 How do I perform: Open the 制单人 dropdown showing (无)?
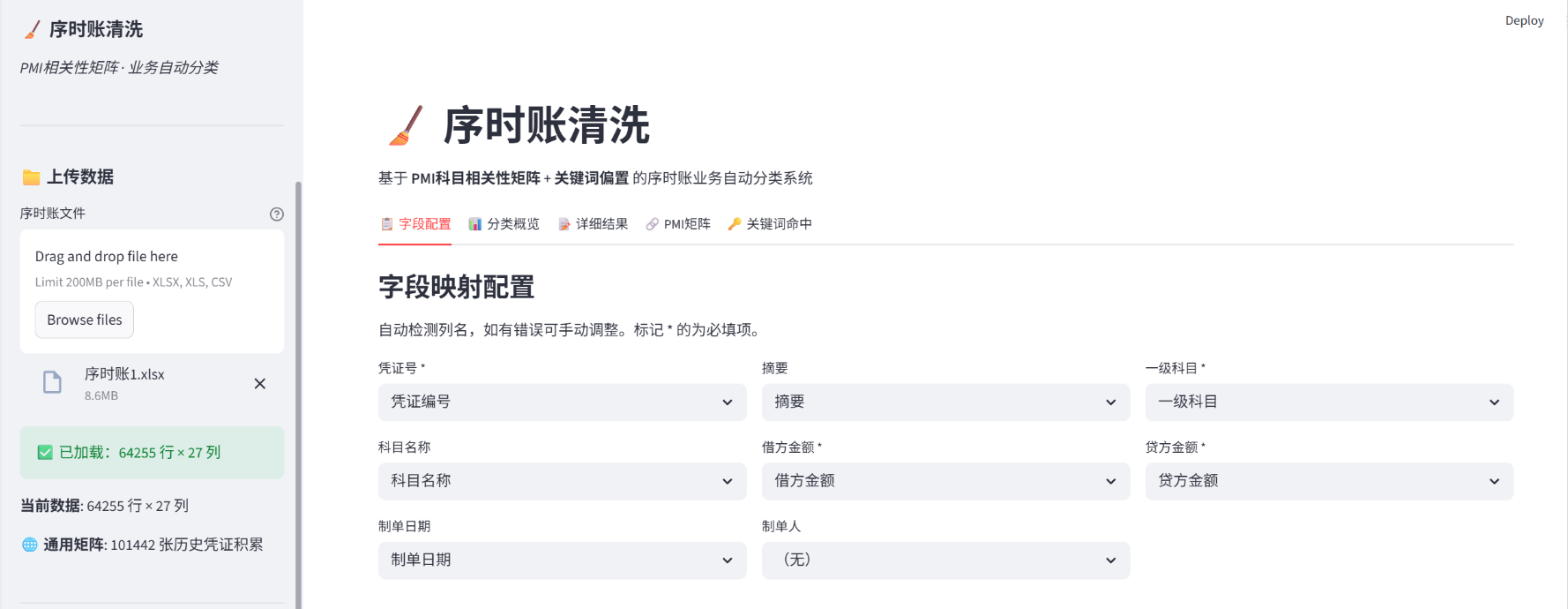945,560
